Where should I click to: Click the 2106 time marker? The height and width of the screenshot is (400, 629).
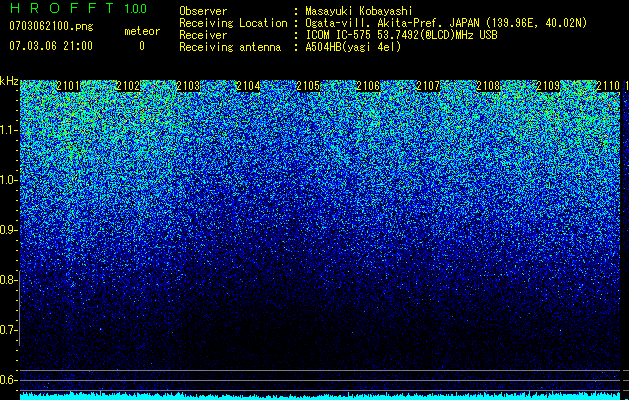[368, 86]
